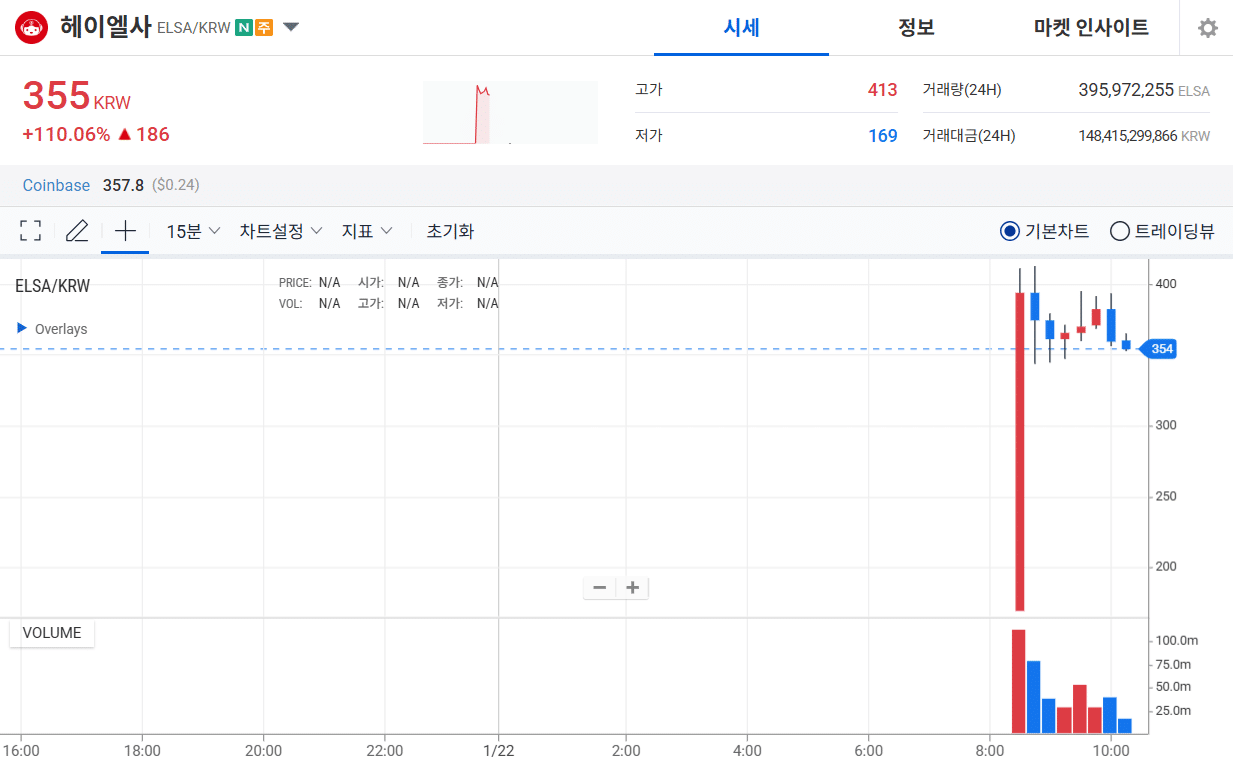Click the 169 low price value
Viewport: 1233px width, 769px height.
point(882,136)
